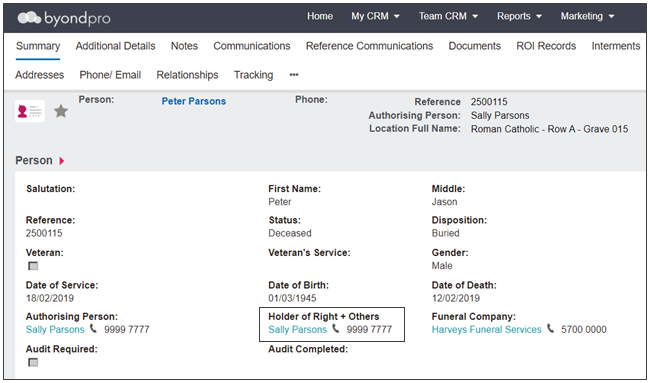The height and width of the screenshot is (383, 650).
Task: Open the Phone/ Email tab
Action: [110, 75]
